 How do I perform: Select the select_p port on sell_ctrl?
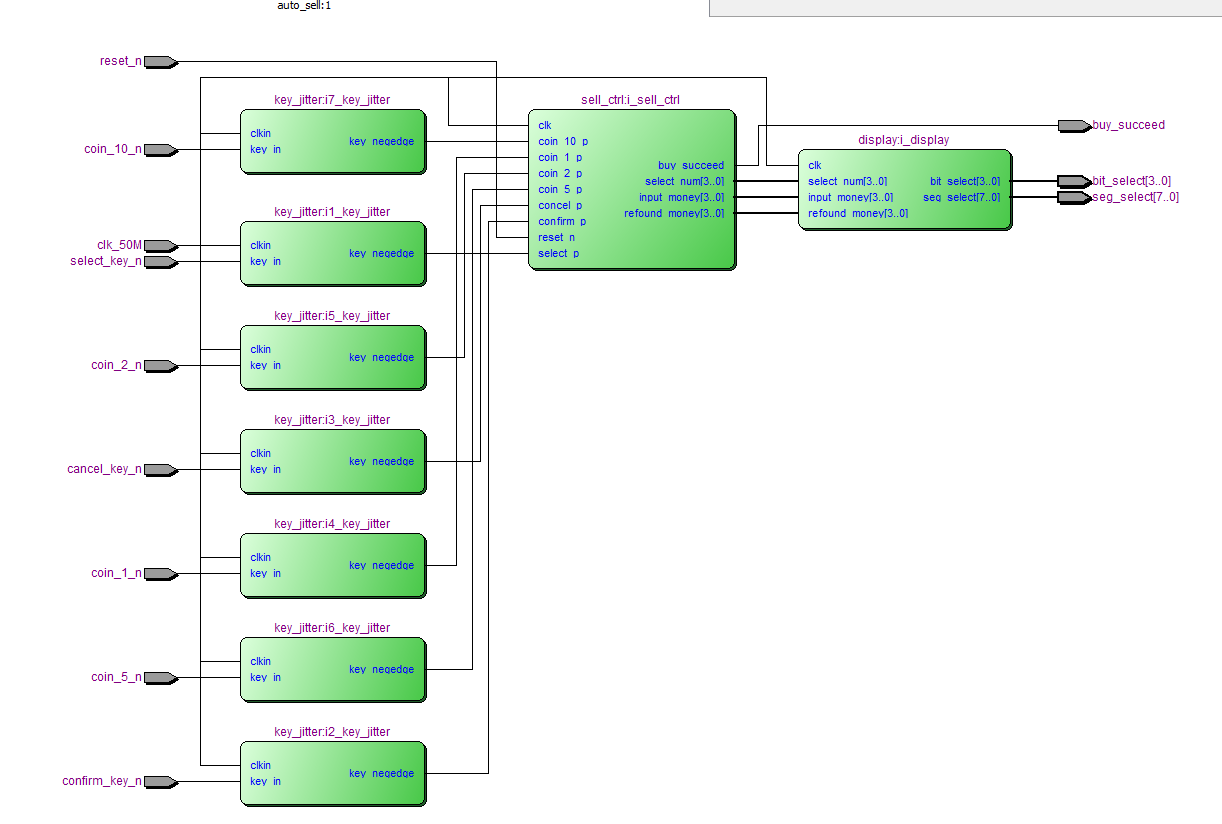click(559, 254)
